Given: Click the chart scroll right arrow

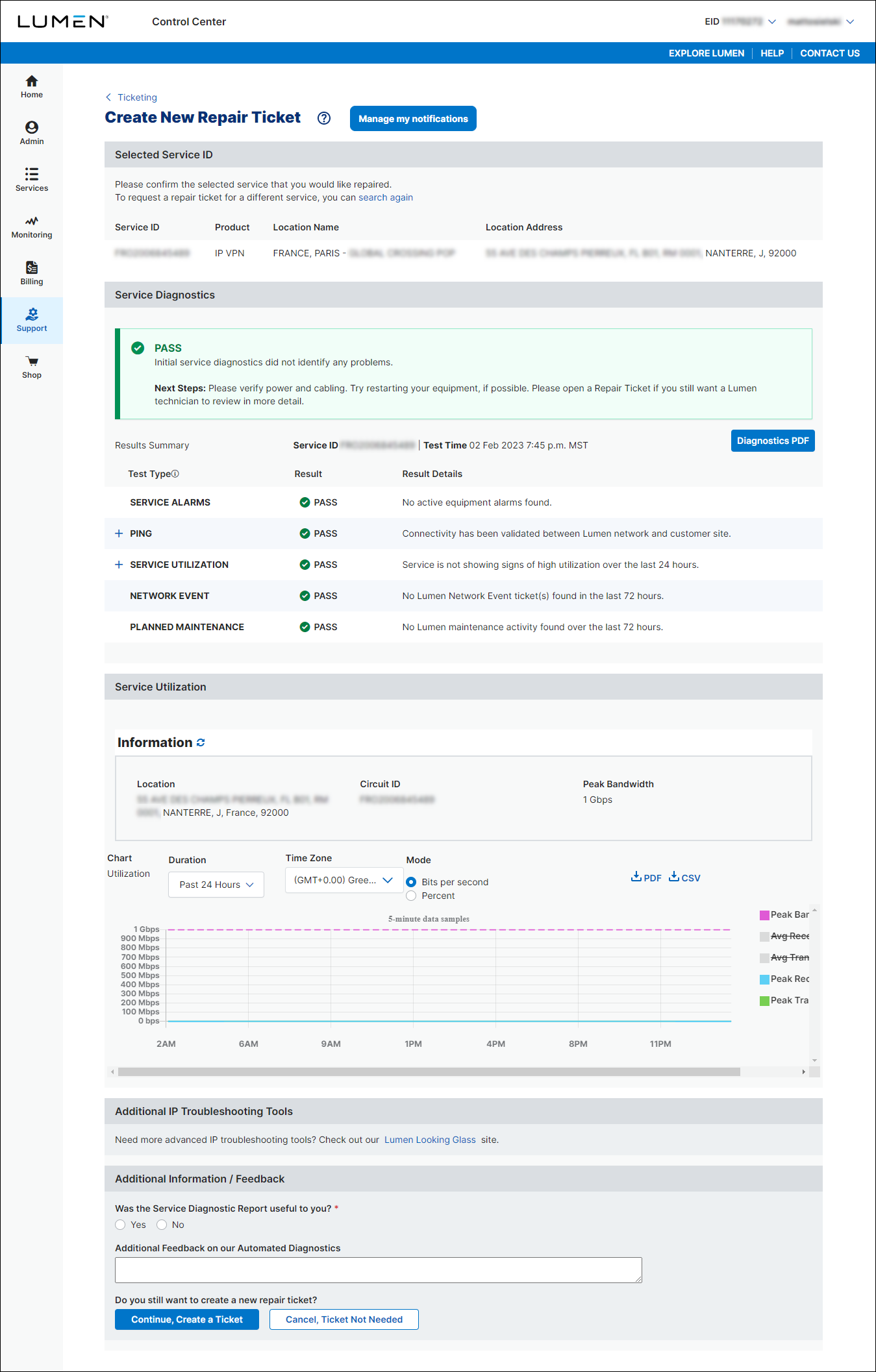Looking at the screenshot, I should tap(804, 1072).
